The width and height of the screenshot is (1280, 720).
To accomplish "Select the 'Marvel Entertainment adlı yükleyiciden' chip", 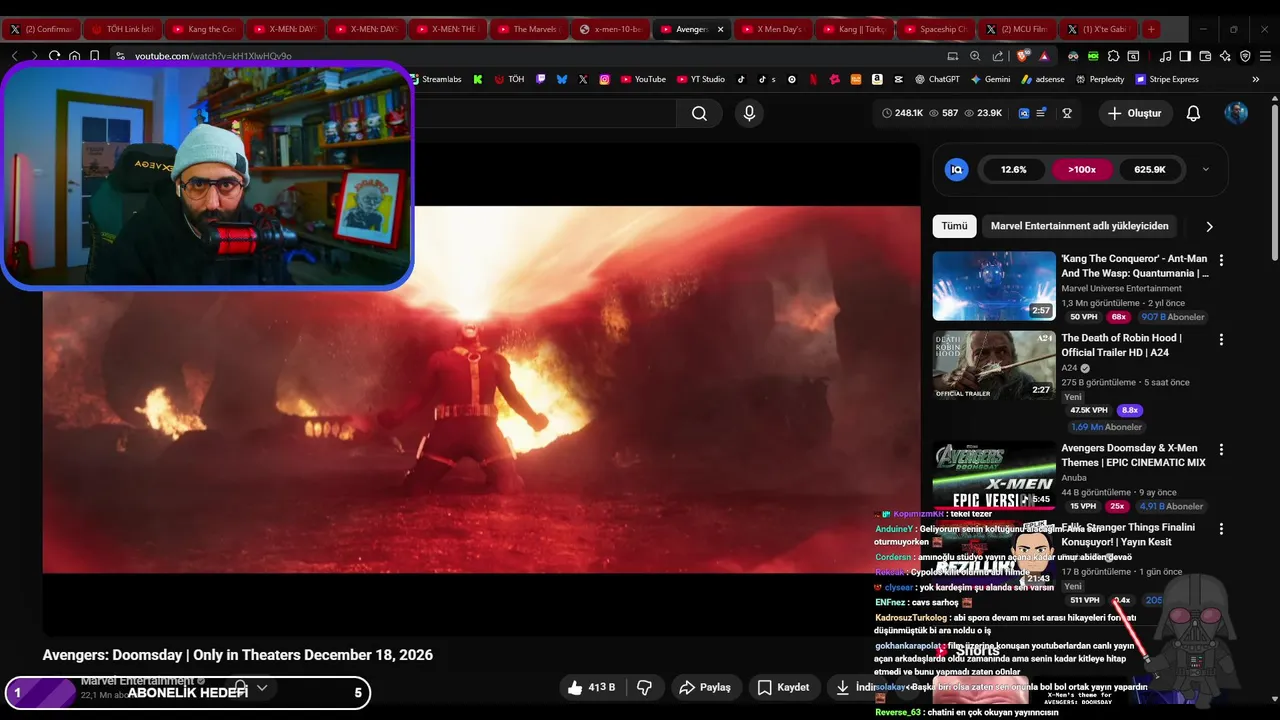I will [1079, 226].
